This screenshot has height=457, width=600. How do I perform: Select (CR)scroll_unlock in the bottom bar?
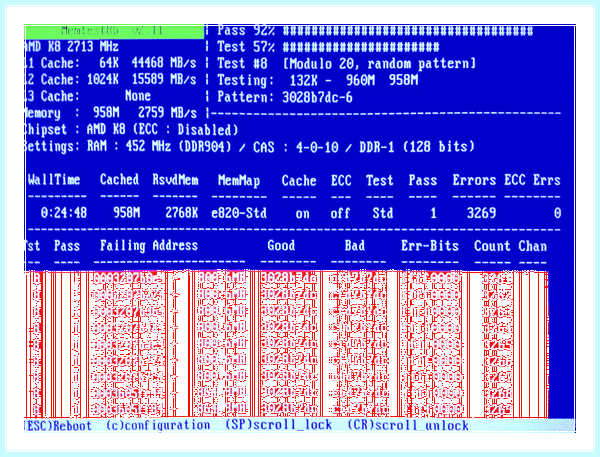(x=408, y=425)
